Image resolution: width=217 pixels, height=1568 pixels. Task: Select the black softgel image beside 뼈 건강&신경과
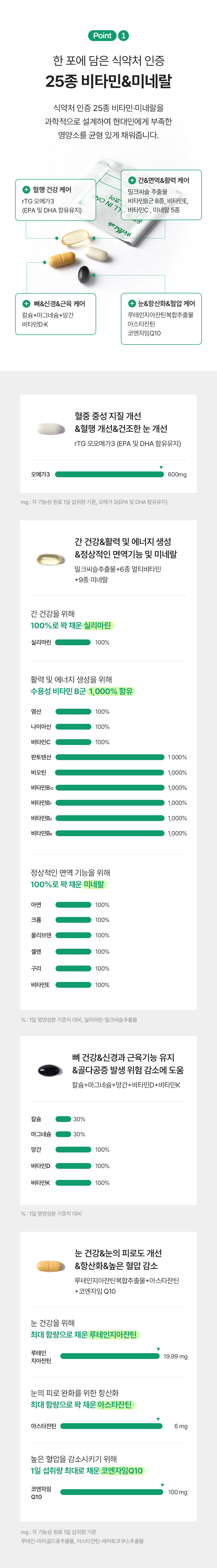pyautogui.click(x=51, y=1071)
